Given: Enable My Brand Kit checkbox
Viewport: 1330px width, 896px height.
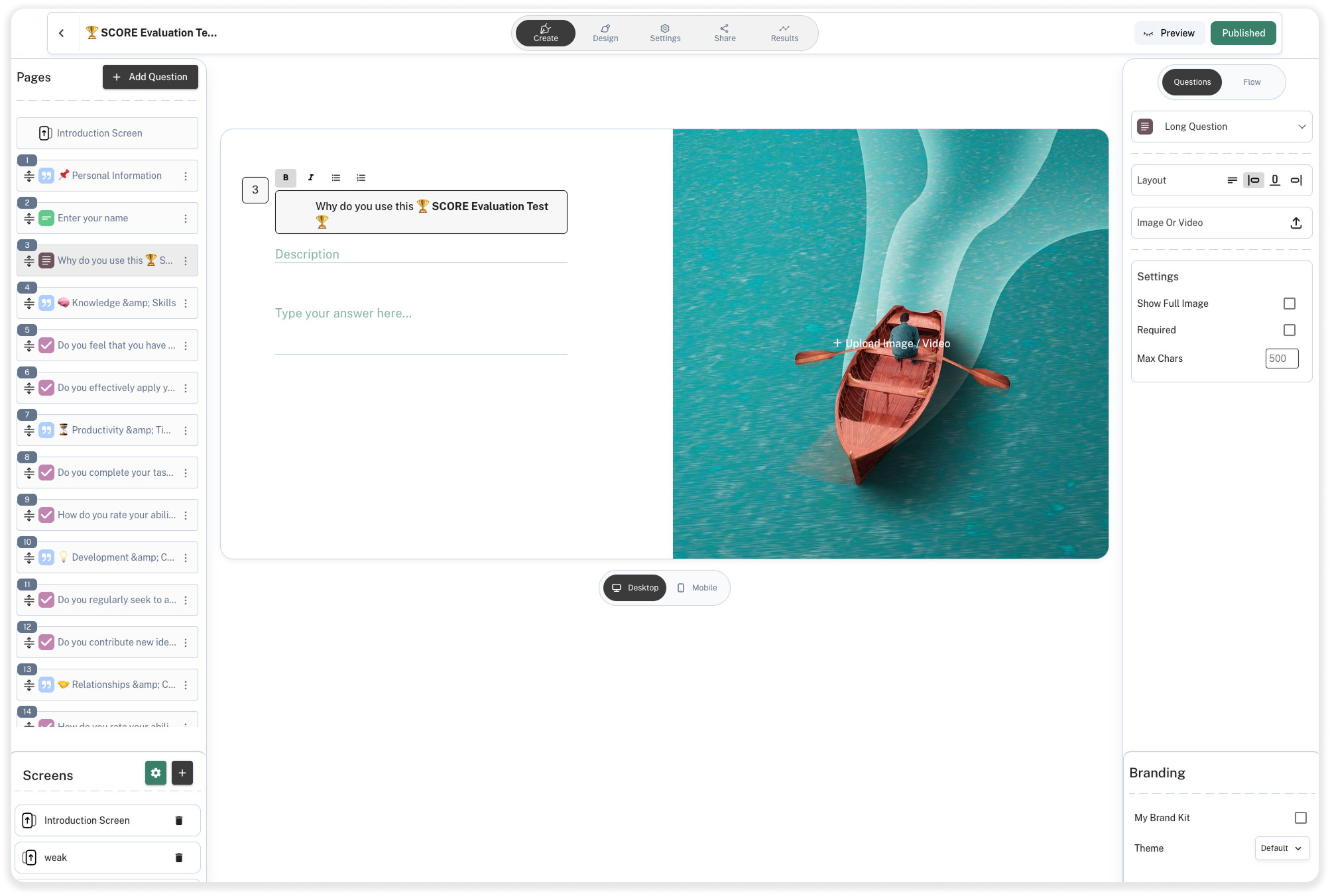Looking at the screenshot, I should [1300, 818].
